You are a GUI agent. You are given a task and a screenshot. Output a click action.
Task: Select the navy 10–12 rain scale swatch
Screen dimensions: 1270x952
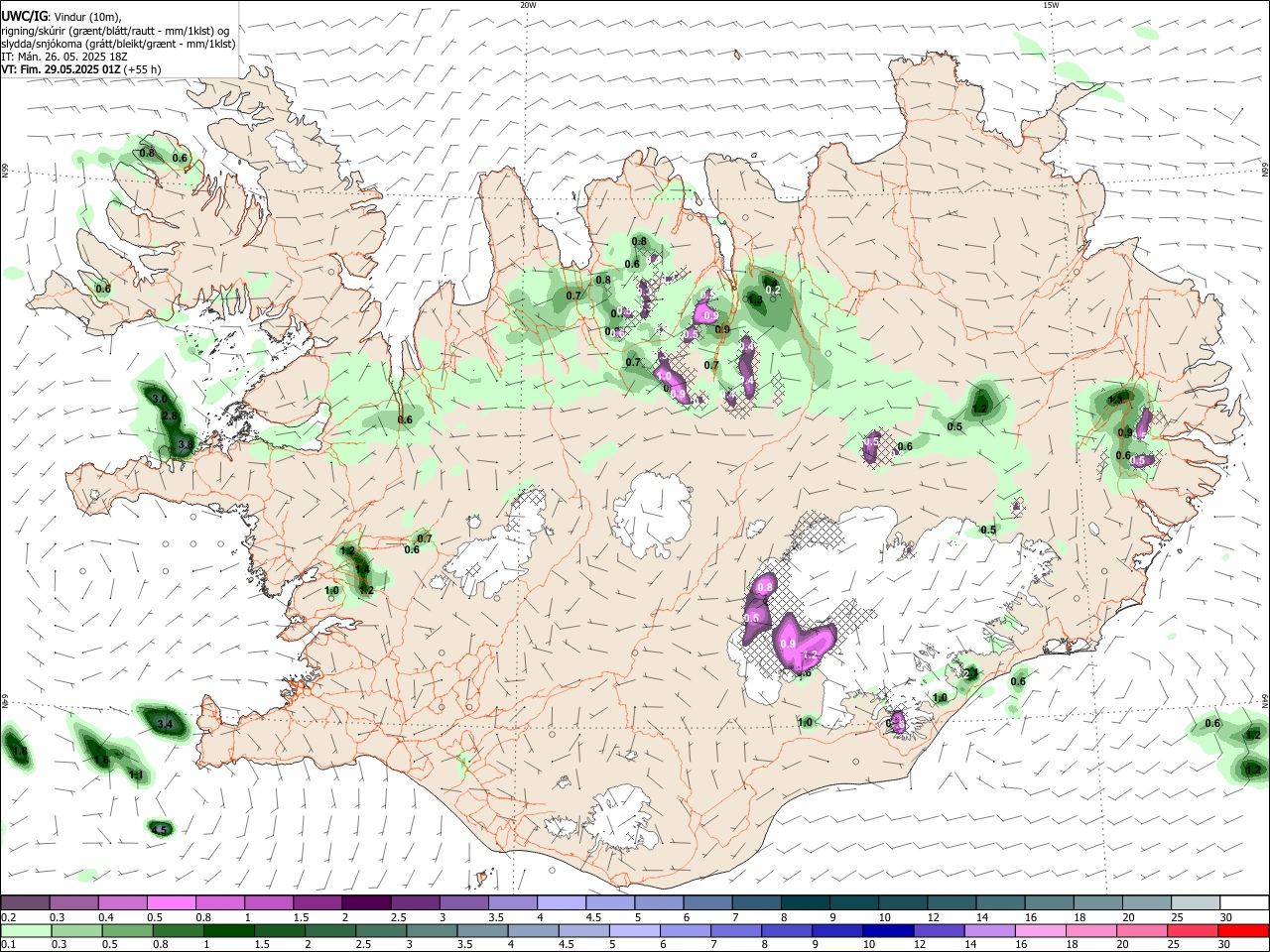click(x=887, y=930)
